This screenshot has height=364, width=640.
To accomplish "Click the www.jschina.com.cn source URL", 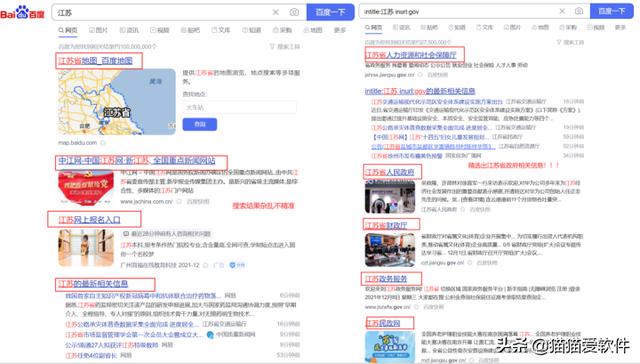I will coord(147,202).
